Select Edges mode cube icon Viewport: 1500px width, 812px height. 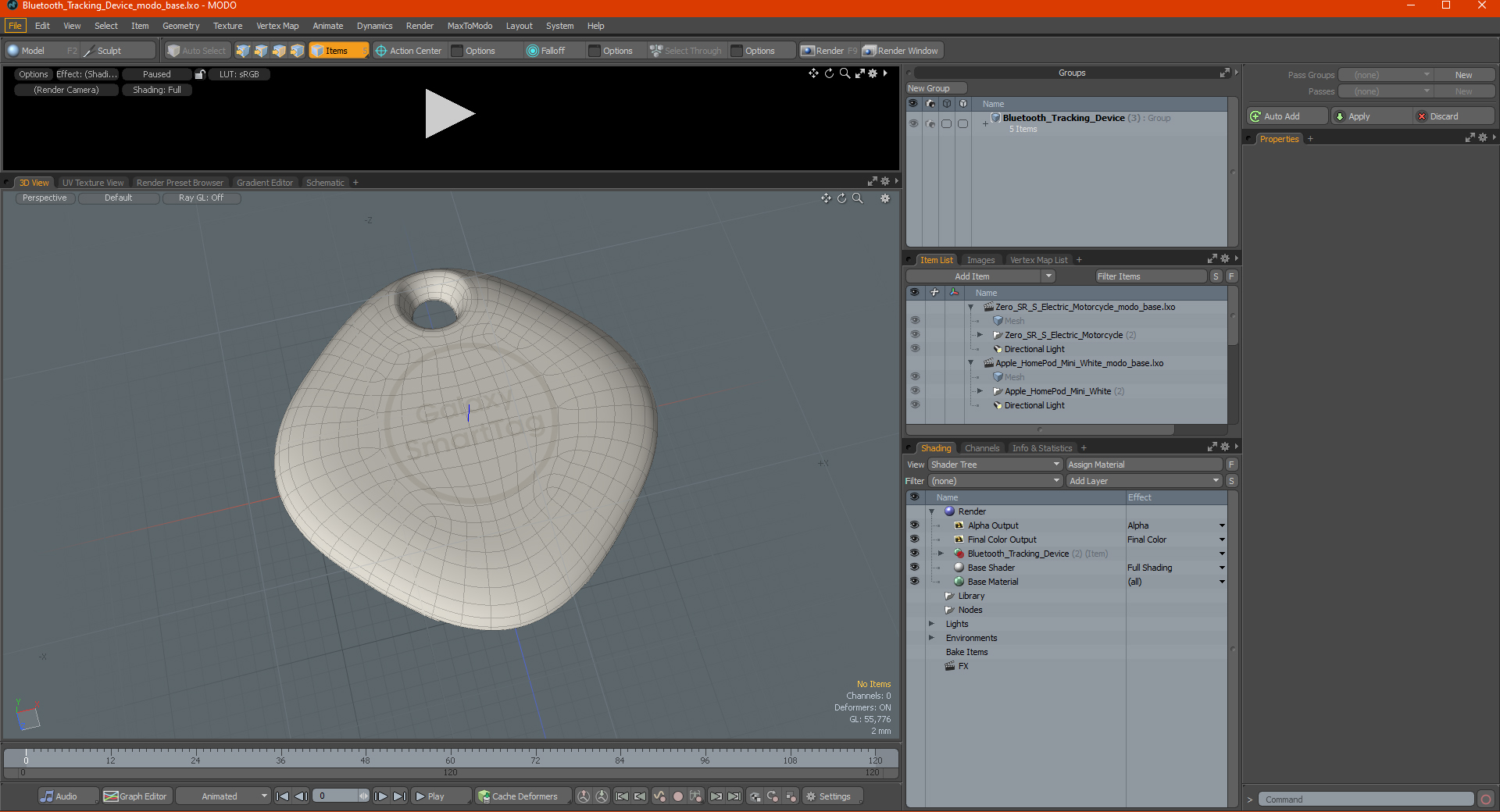tap(261, 51)
